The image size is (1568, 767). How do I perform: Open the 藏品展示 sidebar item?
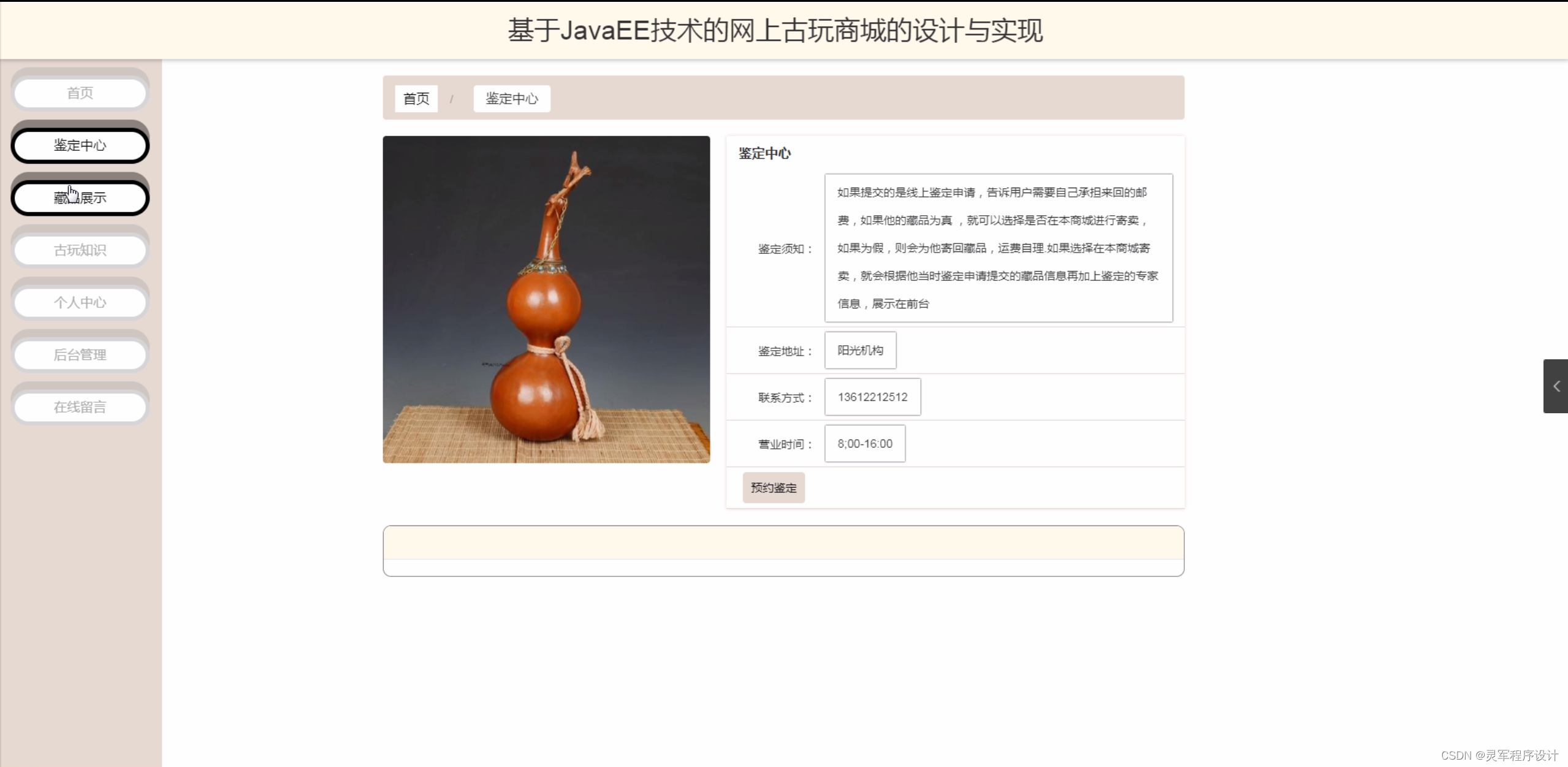tap(79, 197)
